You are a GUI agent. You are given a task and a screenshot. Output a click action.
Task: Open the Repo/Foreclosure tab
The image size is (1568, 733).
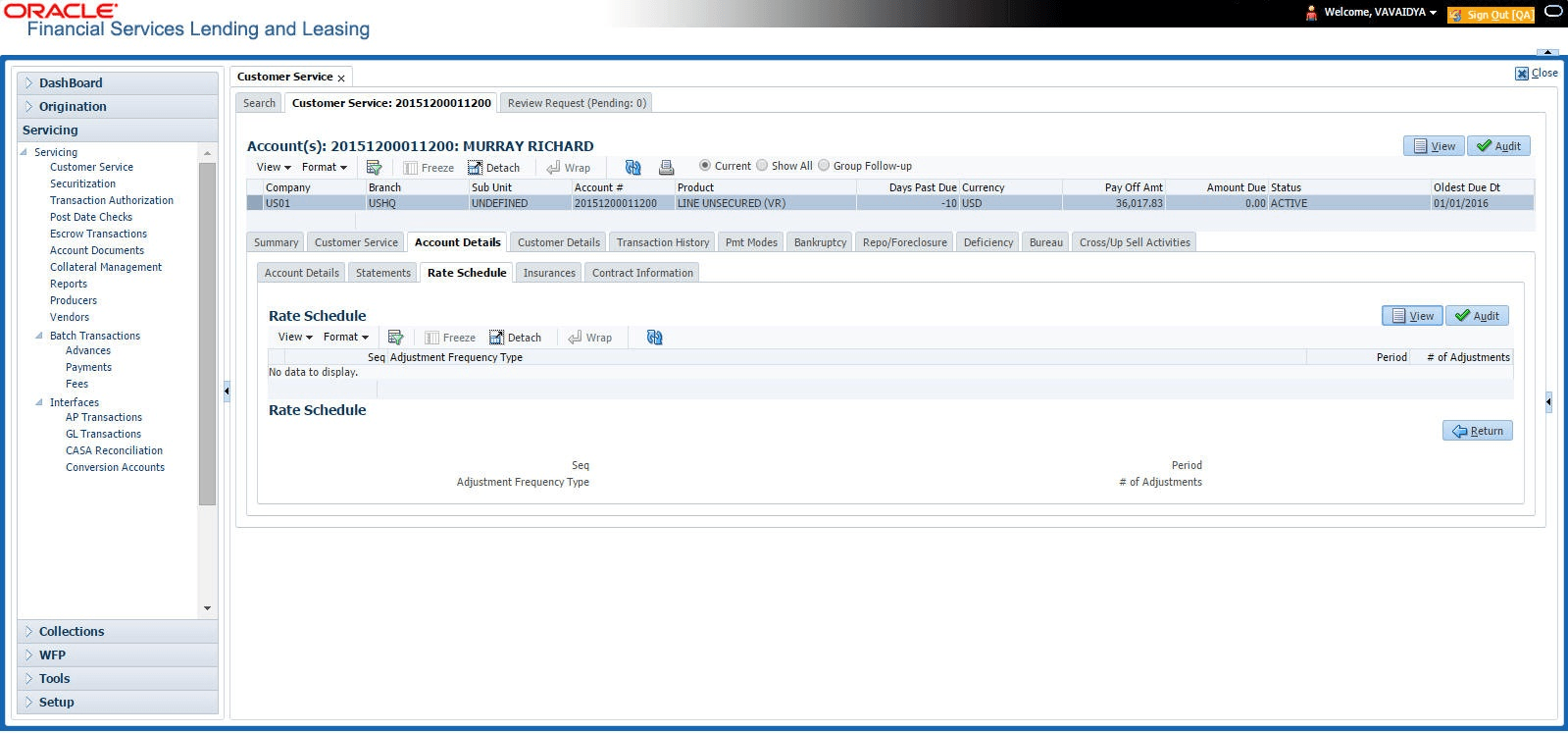pyautogui.click(x=905, y=242)
